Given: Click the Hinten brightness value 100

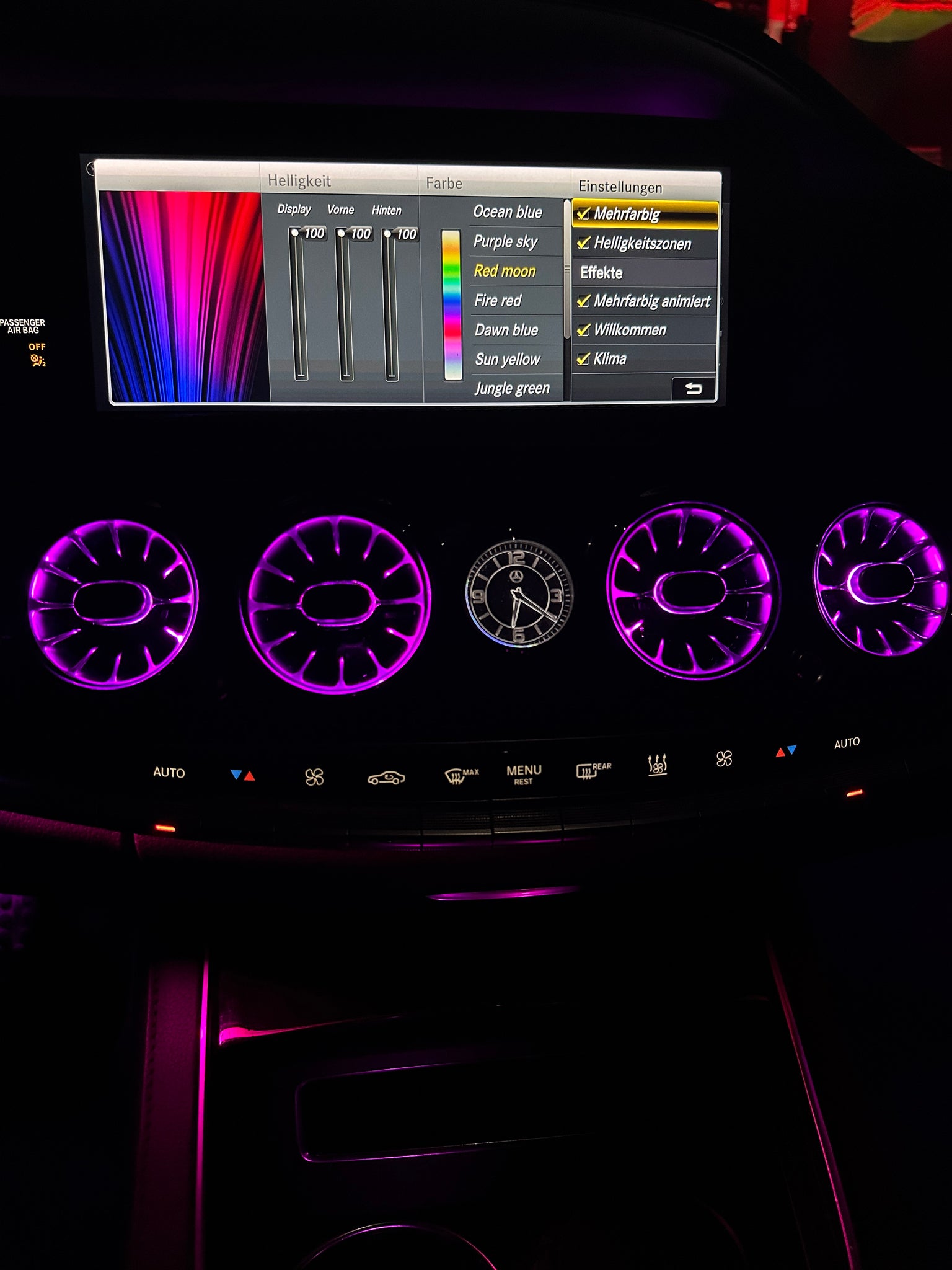Looking at the screenshot, I should (407, 234).
